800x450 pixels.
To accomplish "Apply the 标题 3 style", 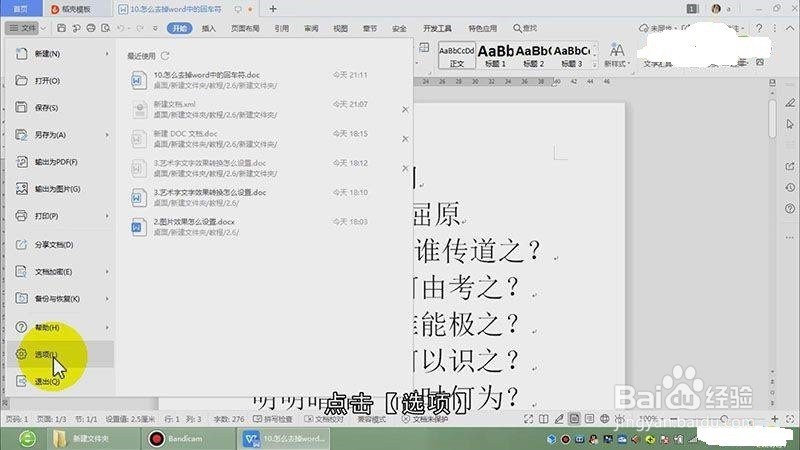I will tap(571, 55).
